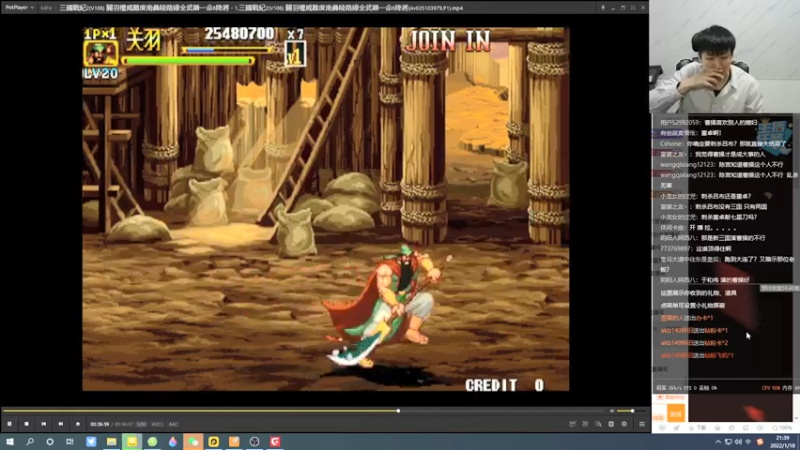Image resolution: width=800 pixels, height=450 pixels.
Task: Open the yellow active taskbar app
Action: 132,441
